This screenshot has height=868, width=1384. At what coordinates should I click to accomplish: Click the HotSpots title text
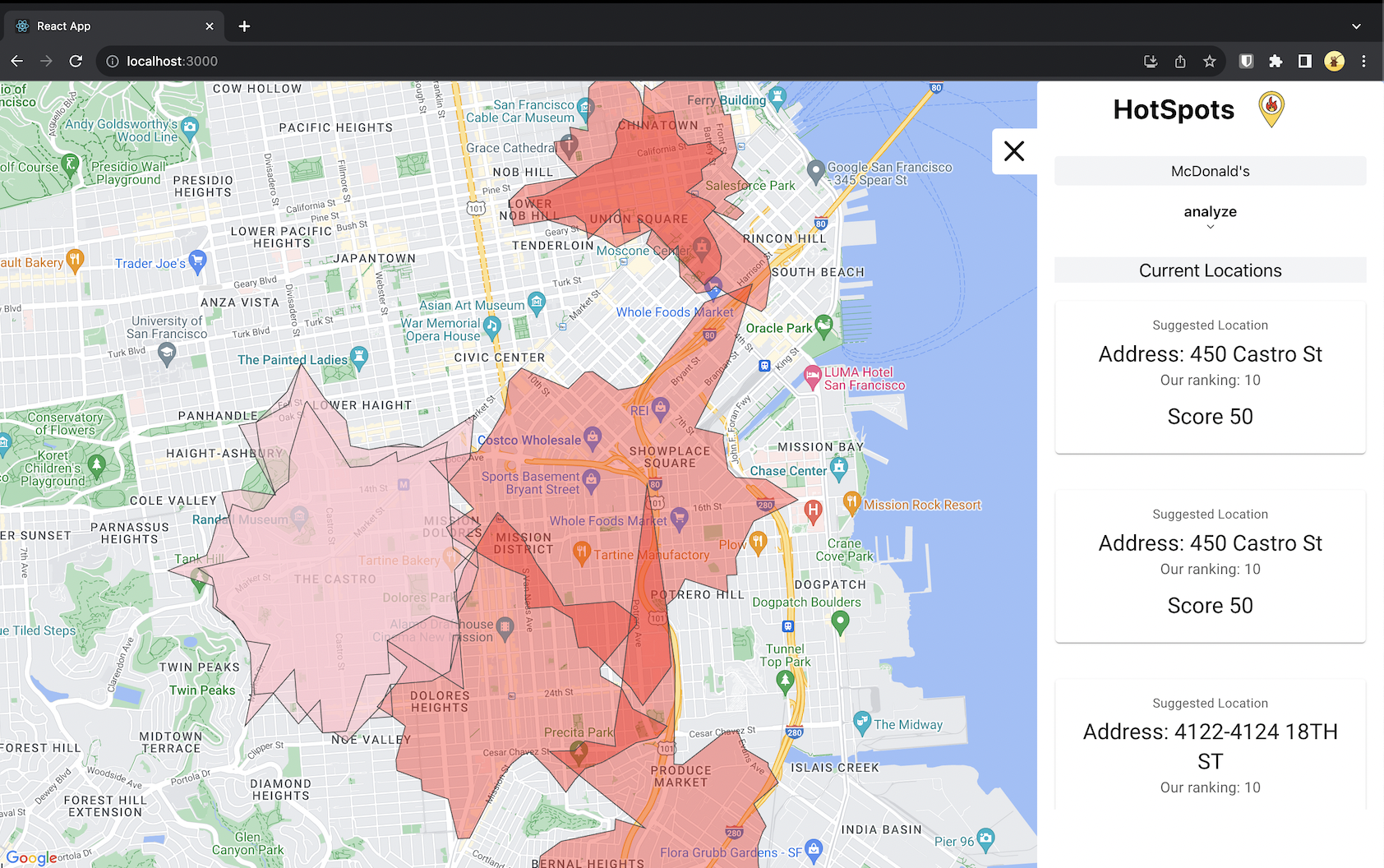1174,109
